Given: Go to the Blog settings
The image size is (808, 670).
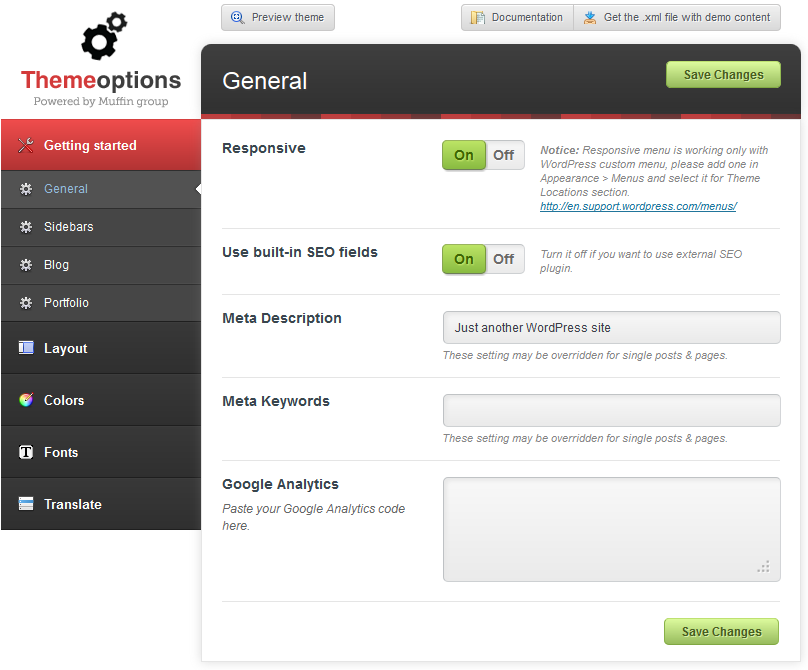Looking at the screenshot, I should pyautogui.click(x=101, y=265).
